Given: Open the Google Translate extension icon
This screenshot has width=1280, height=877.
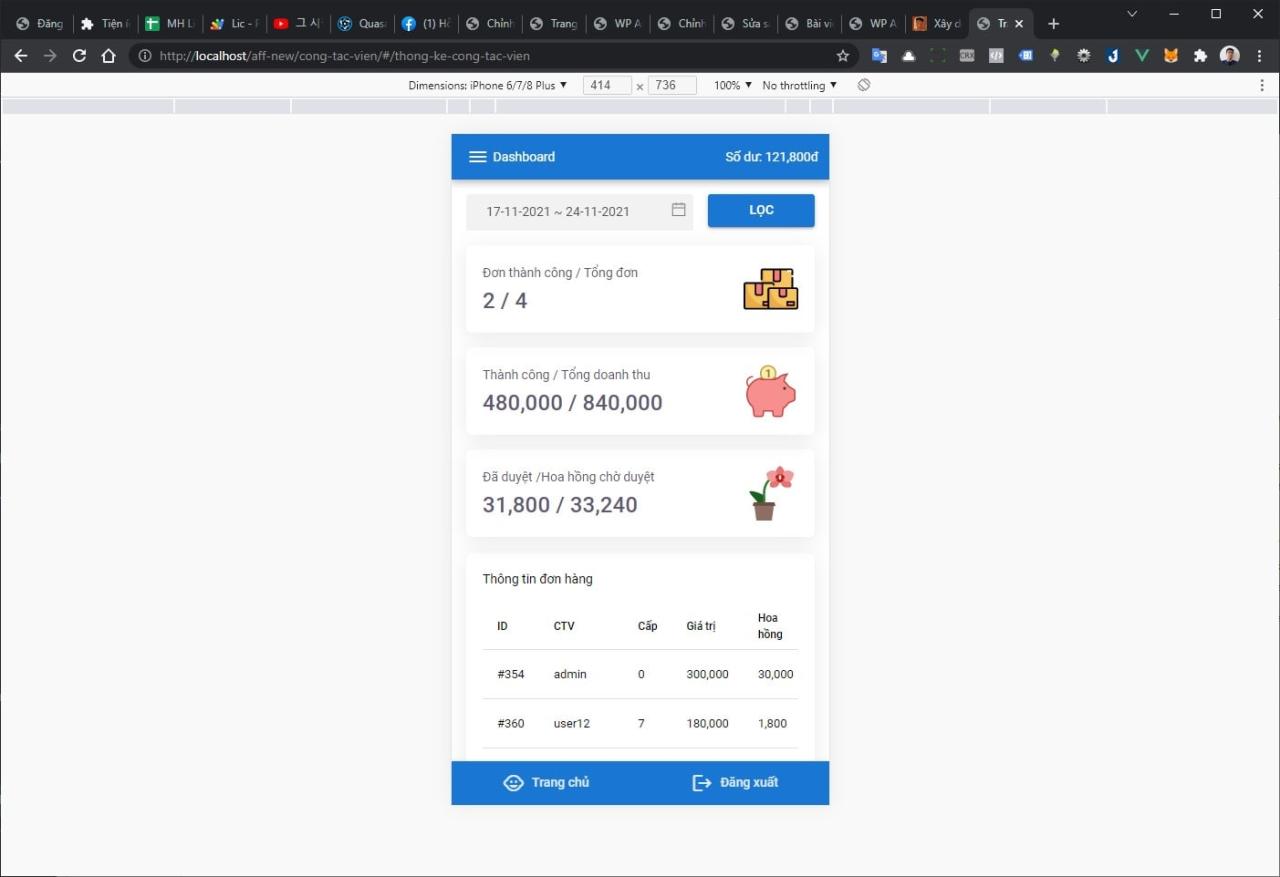Looking at the screenshot, I should (x=879, y=55).
